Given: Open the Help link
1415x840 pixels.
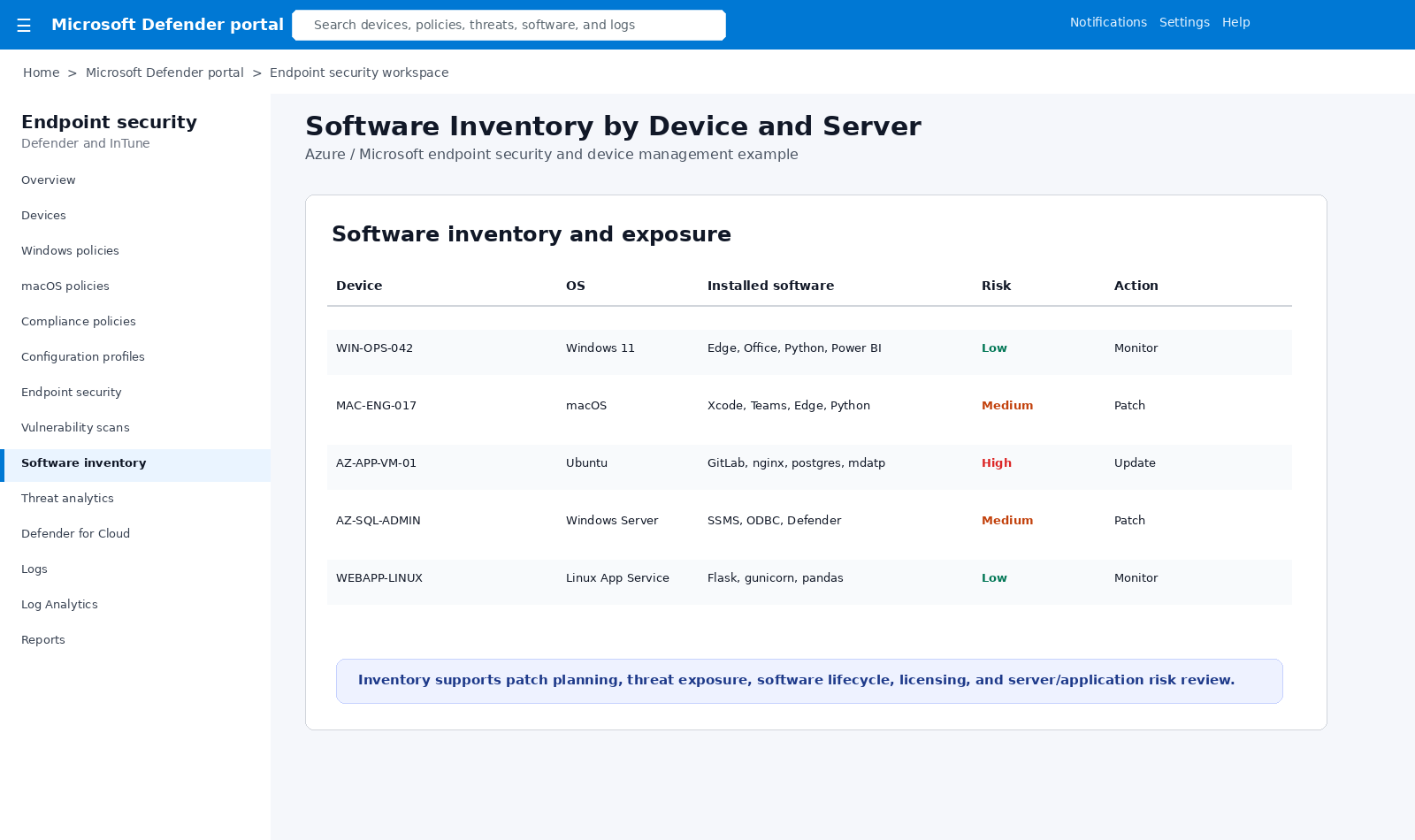Looking at the screenshot, I should [x=1235, y=22].
